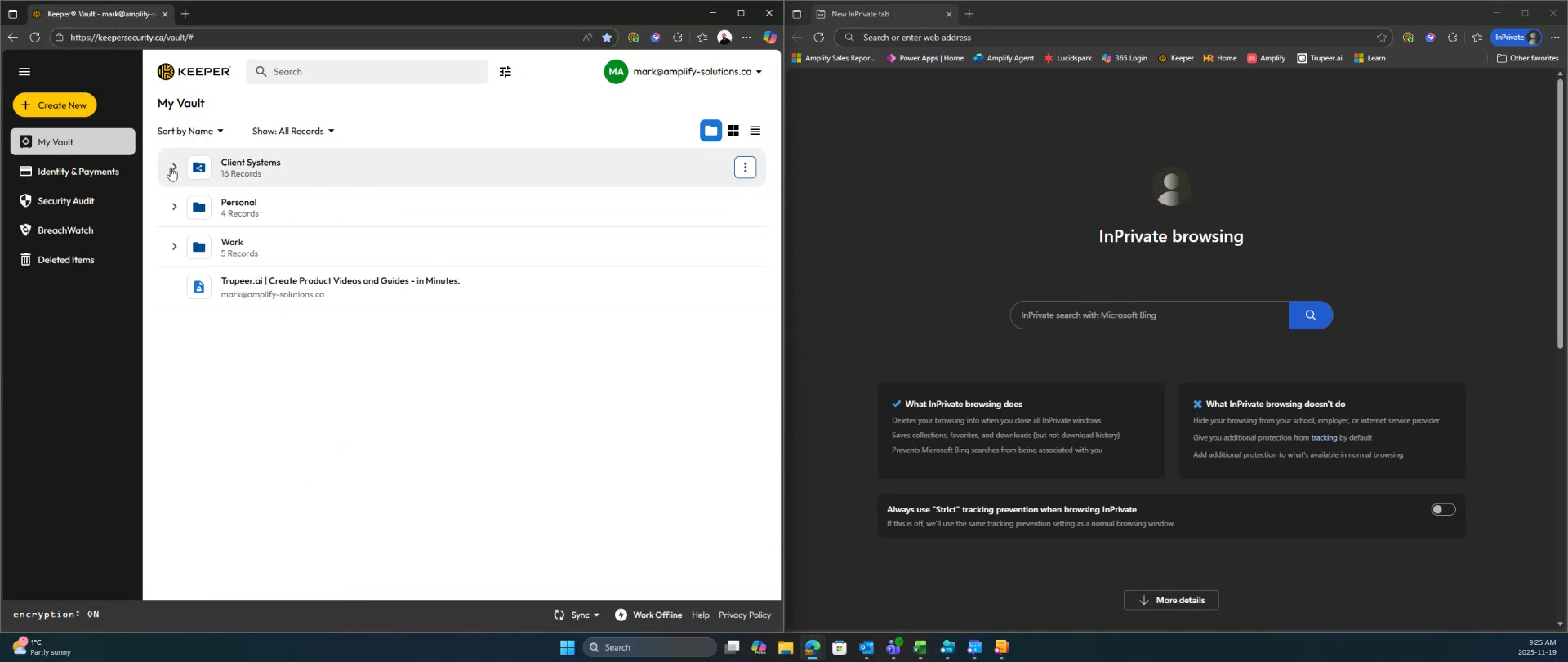Open Power Apps Home bookmark
This screenshot has width=1568, height=662.
pyautogui.click(x=924, y=58)
